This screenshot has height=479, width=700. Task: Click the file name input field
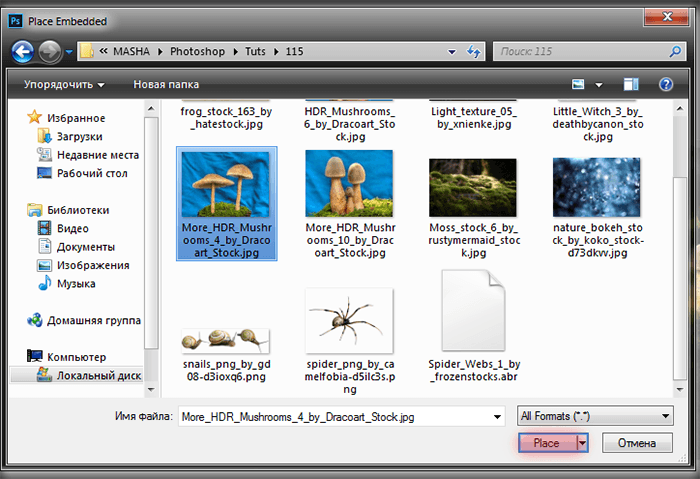[x=335, y=416]
